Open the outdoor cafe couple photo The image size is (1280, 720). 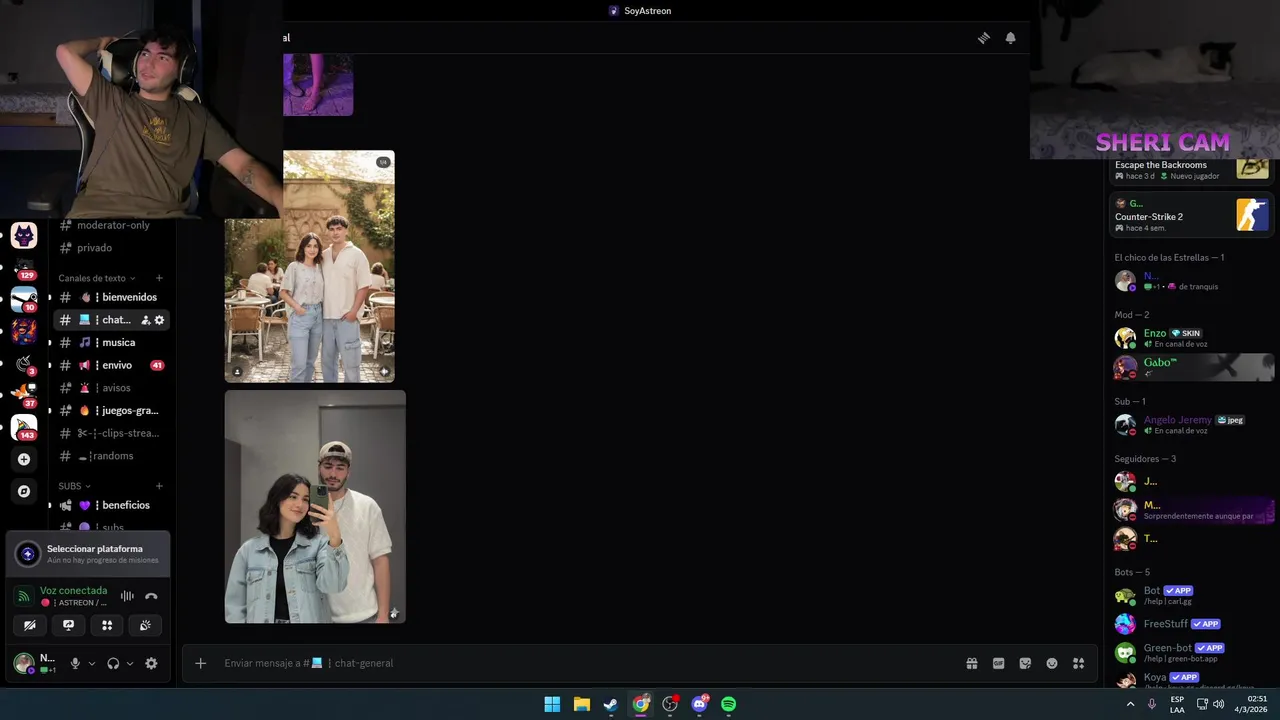pyautogui.click(x=309, y=266)
